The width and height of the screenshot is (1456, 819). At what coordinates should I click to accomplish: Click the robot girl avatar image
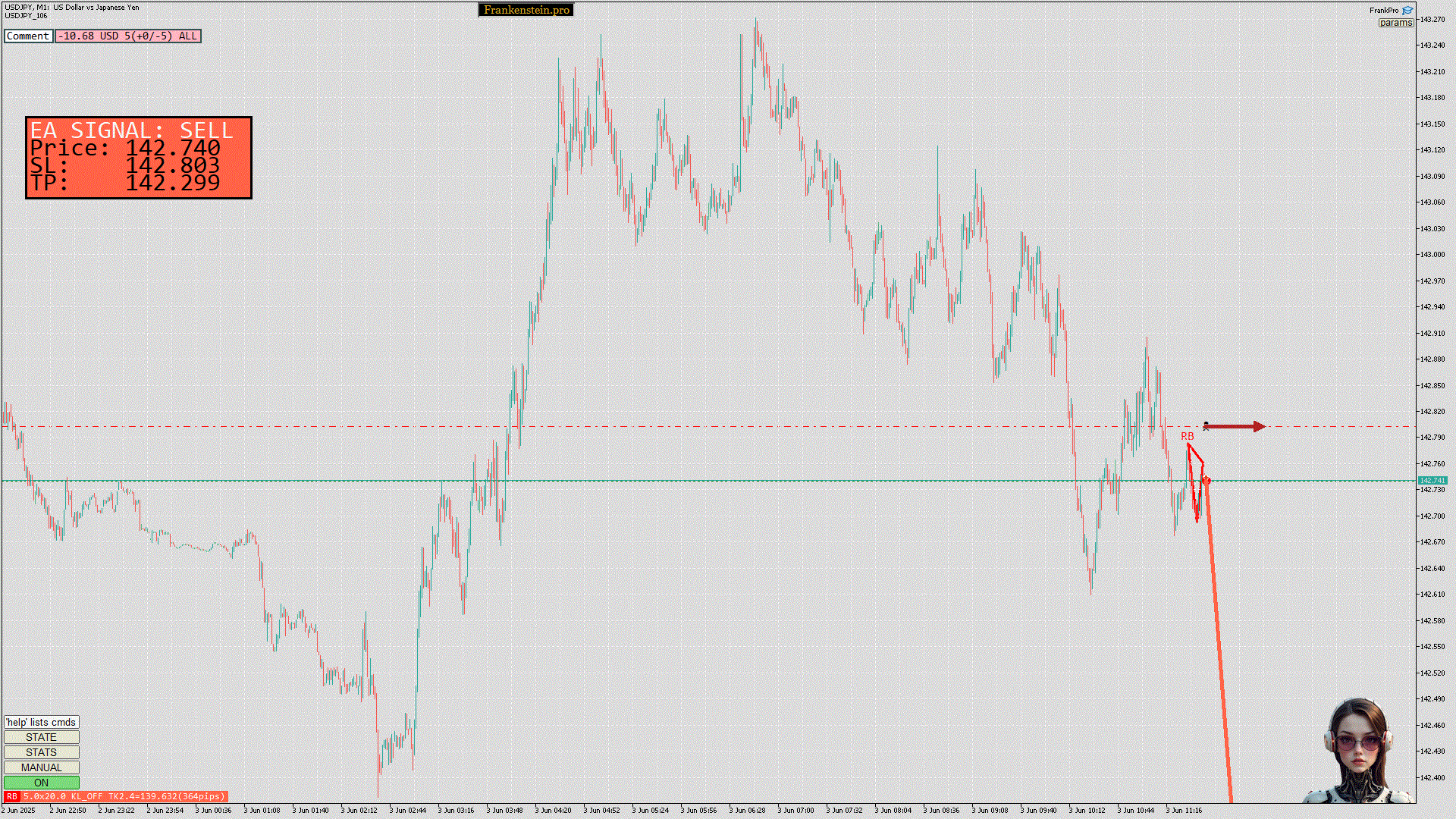(x=1358, y=751)
